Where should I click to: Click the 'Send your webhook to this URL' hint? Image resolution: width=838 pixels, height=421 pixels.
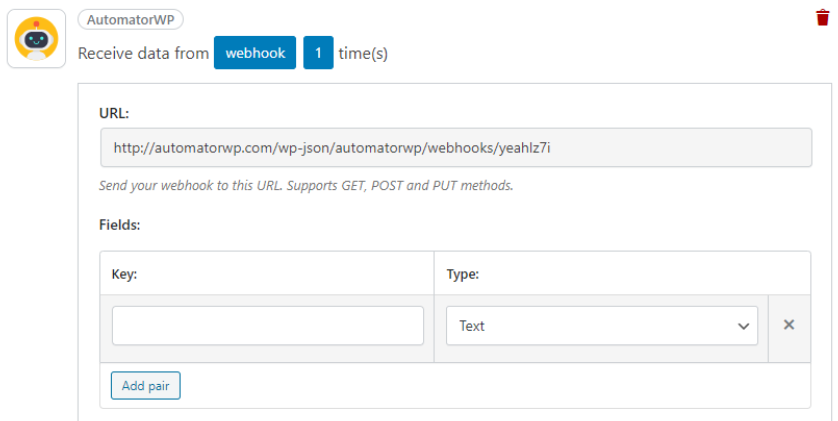306,185
